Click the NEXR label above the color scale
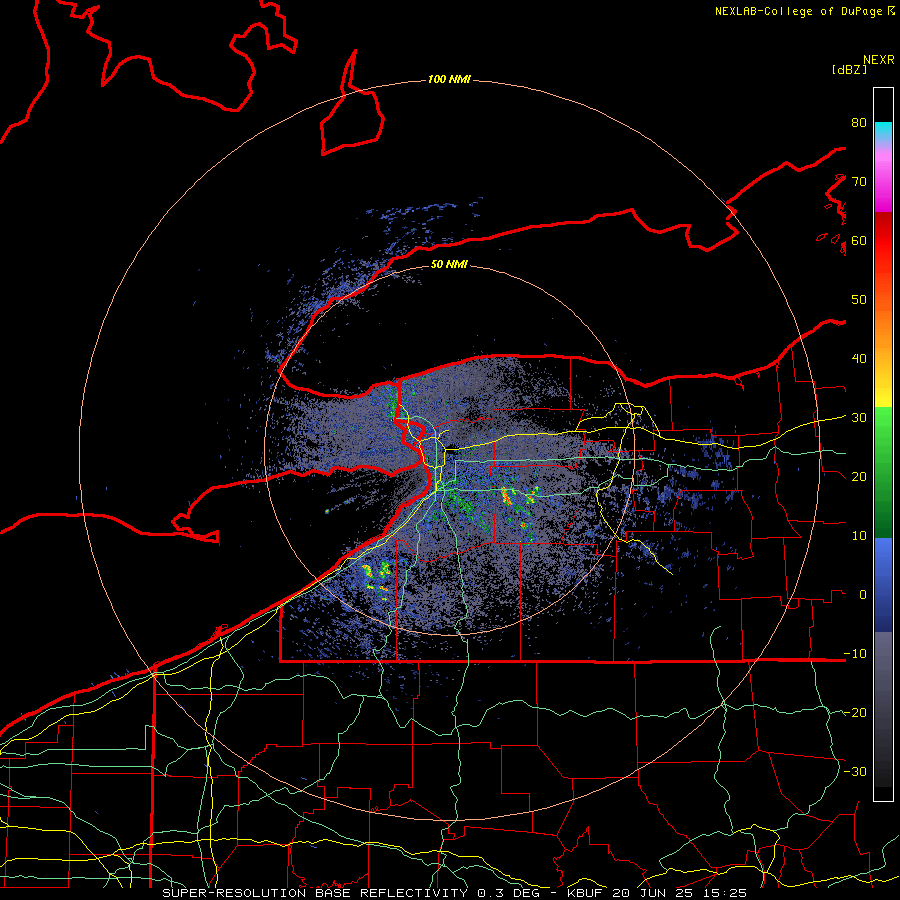The image size is (900, 900). (x=879, y=60)
